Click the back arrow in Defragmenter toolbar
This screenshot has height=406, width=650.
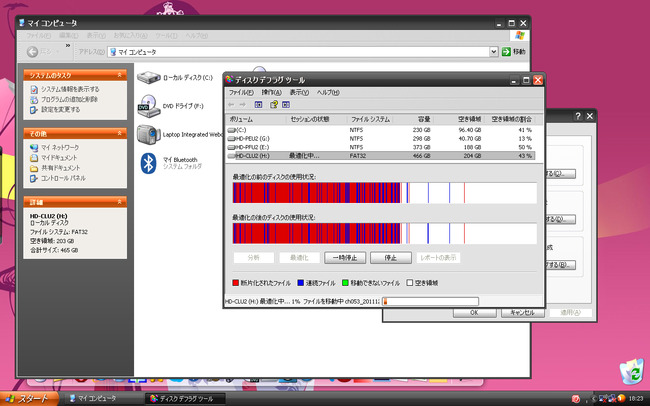click(231, 105)
